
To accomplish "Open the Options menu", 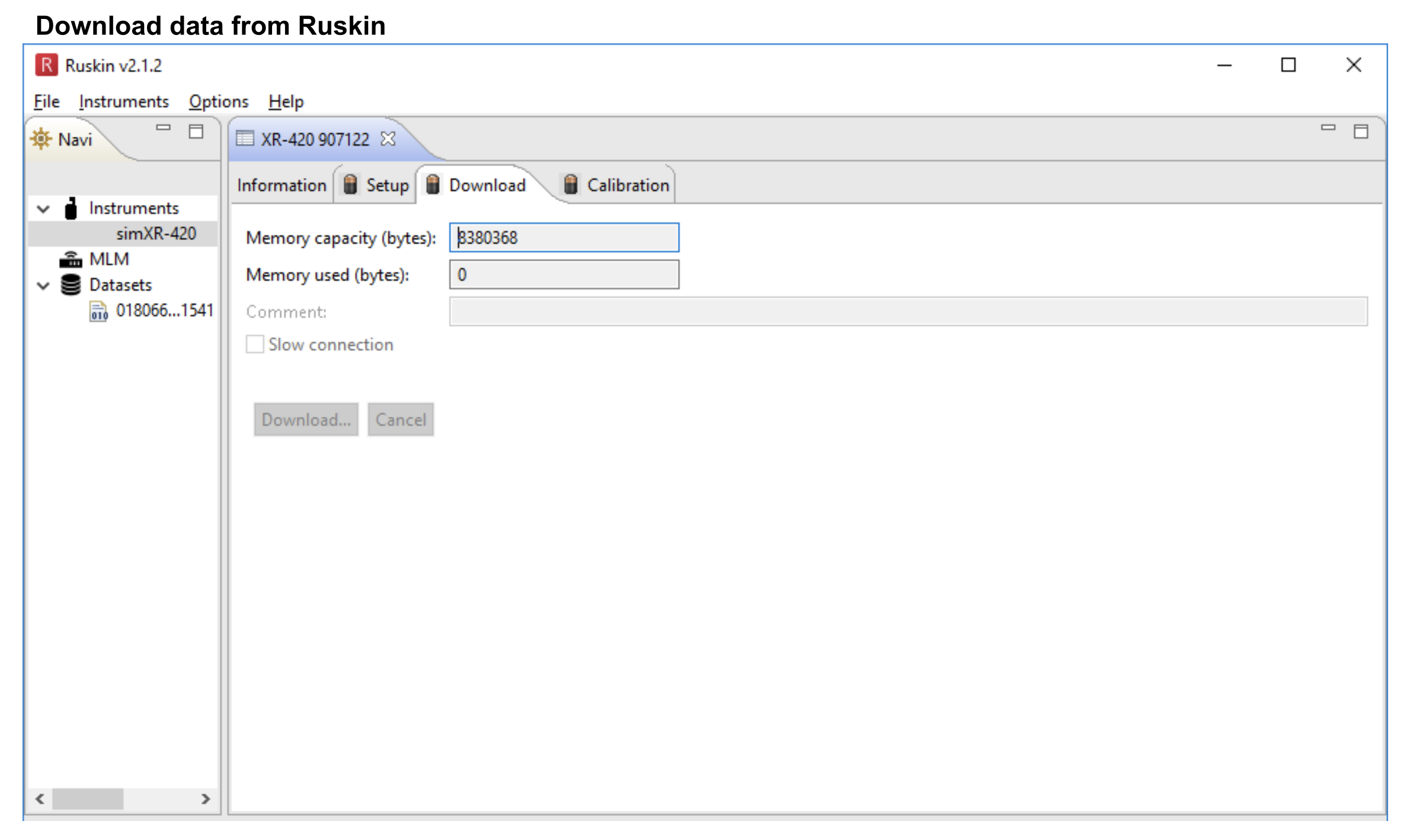I will tap(219, 102).
